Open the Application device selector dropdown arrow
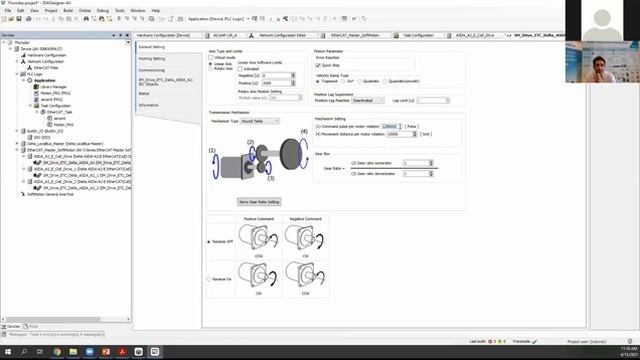 248,19
